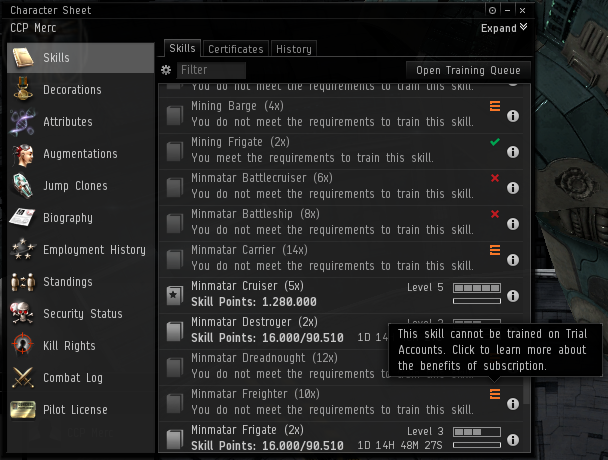Switch to the Skills tab

pyautogui.click(x=182, y=48)
